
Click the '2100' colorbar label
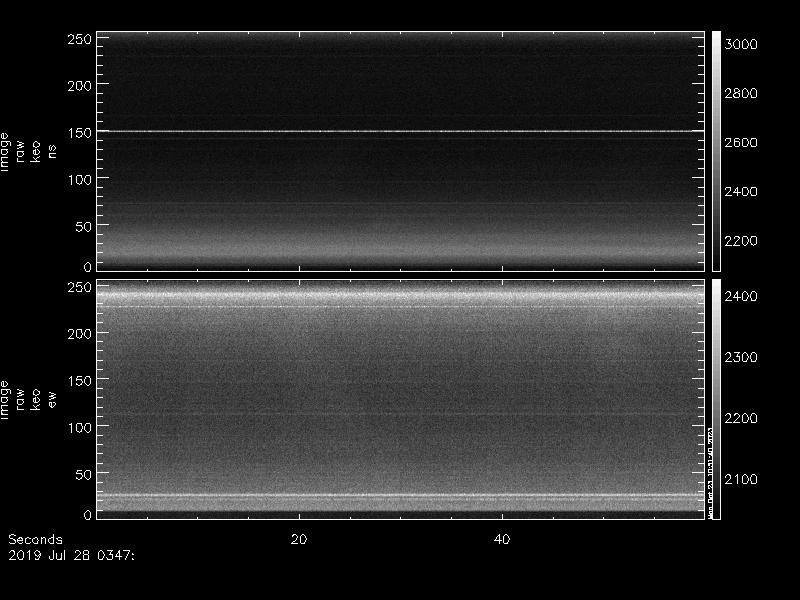click(741, 479)
